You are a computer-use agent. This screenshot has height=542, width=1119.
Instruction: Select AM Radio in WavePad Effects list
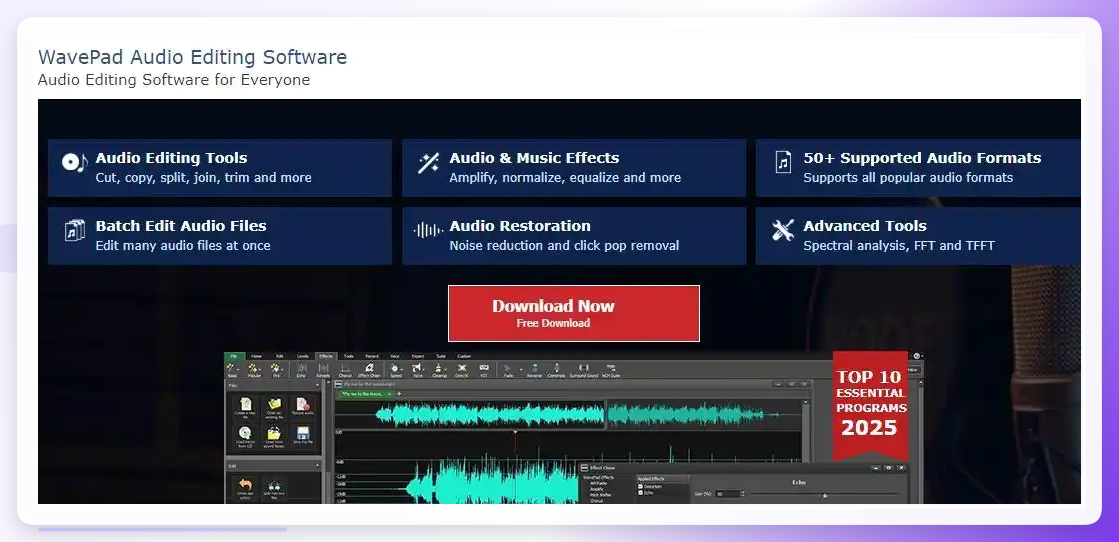[598, 483]
